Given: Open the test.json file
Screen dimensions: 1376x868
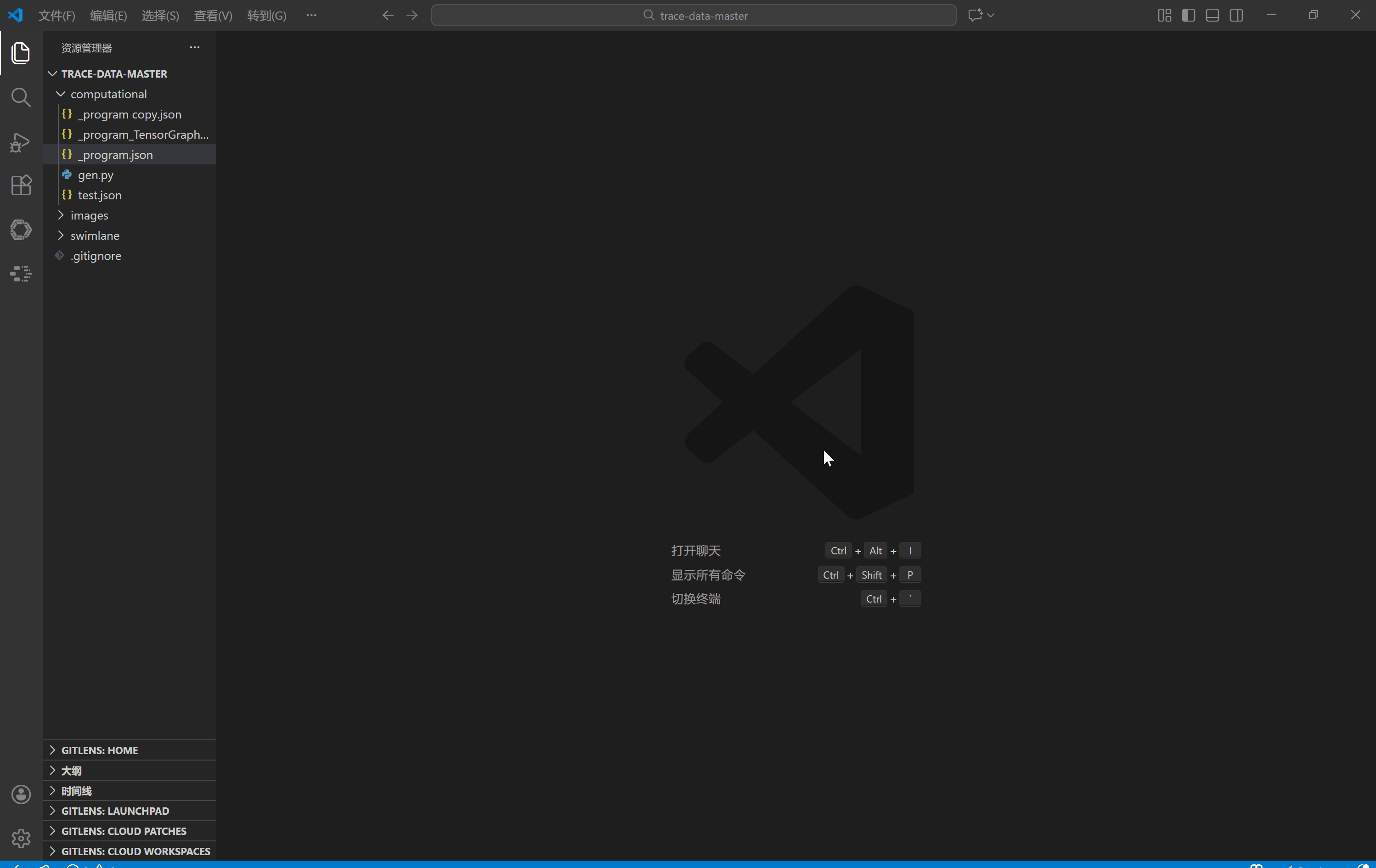Looking at the screenshot, I should pyautogui.click(x=99, y=196).
